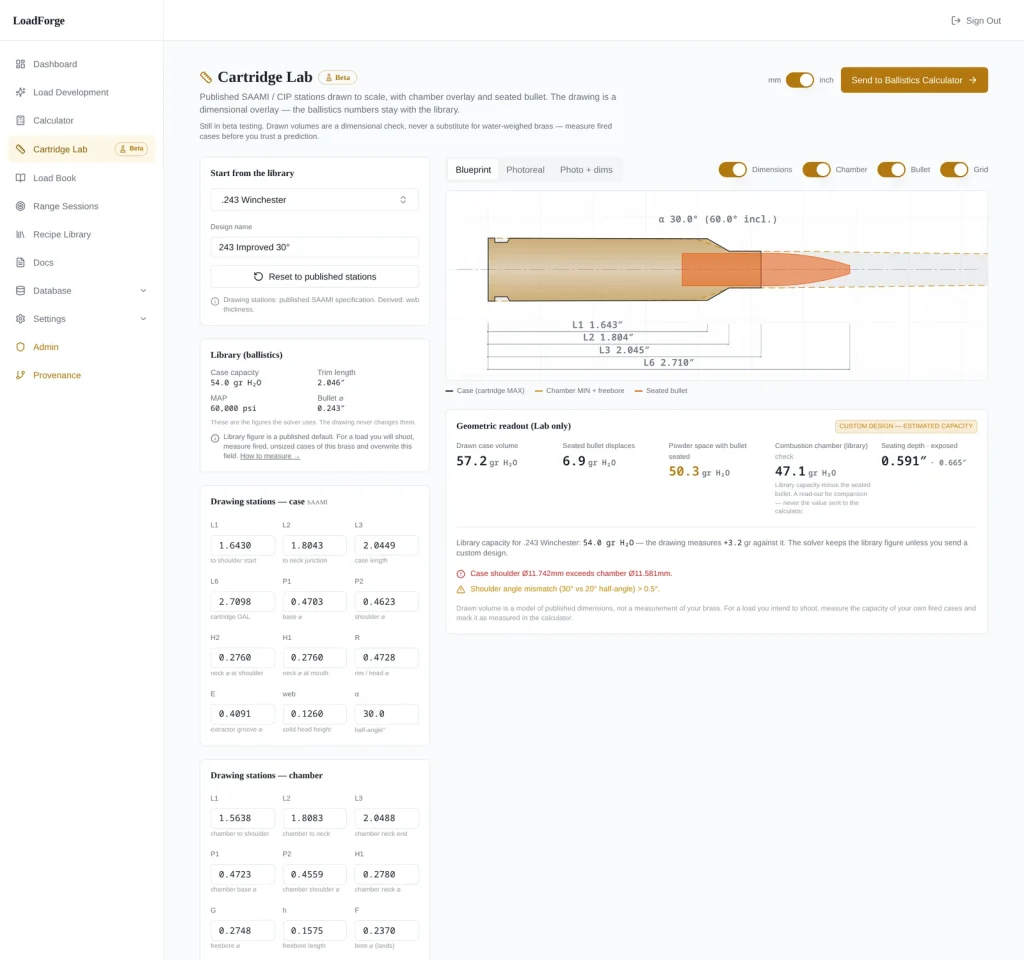Click the case half-angle field showing 30.0

click(386, 714)
